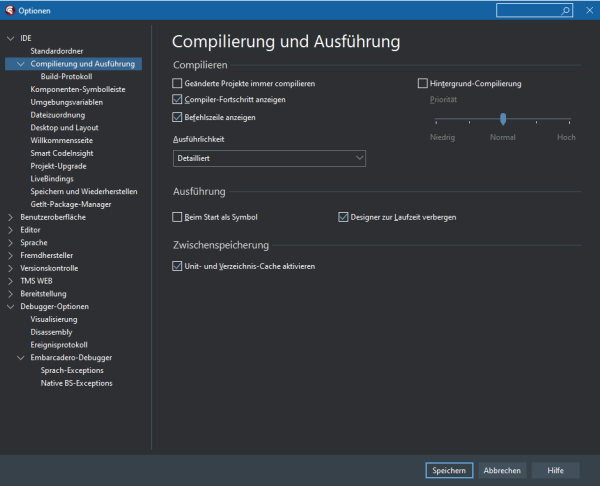Screen dimensions: 600x486
Task: Select the Editor tree label
Action: (30, 230)
